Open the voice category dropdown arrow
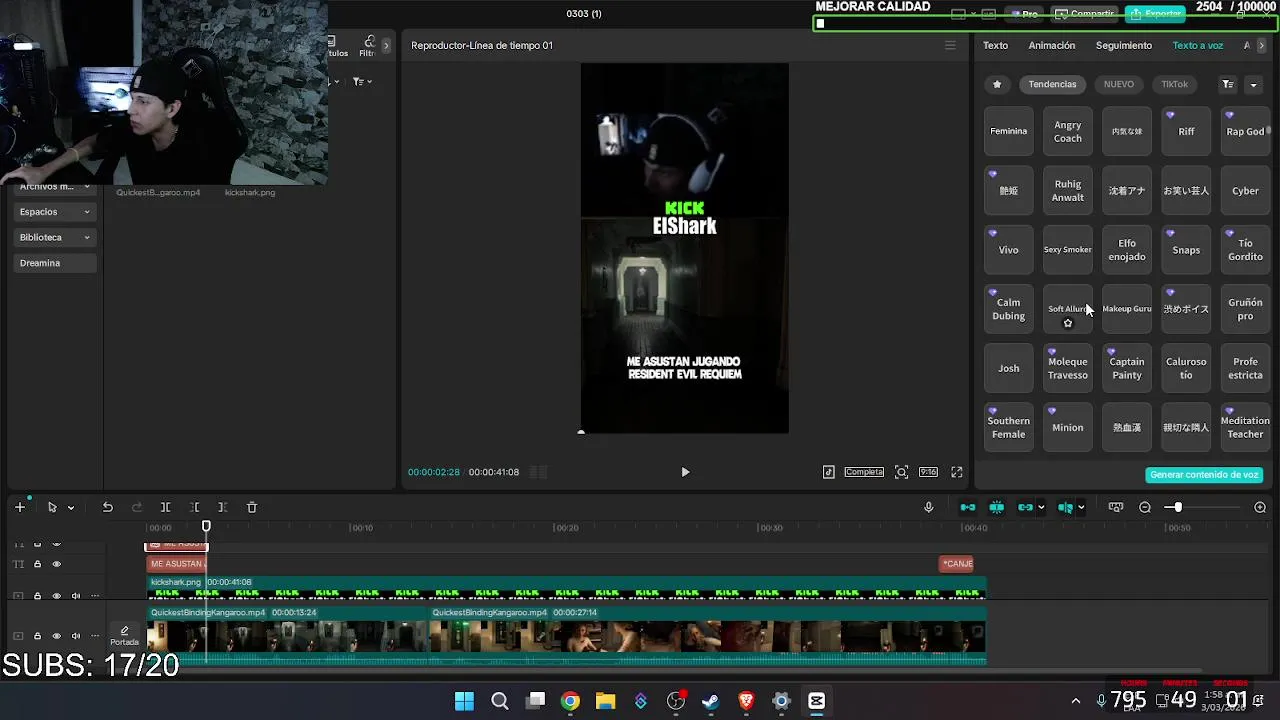 coord(1253,84)
